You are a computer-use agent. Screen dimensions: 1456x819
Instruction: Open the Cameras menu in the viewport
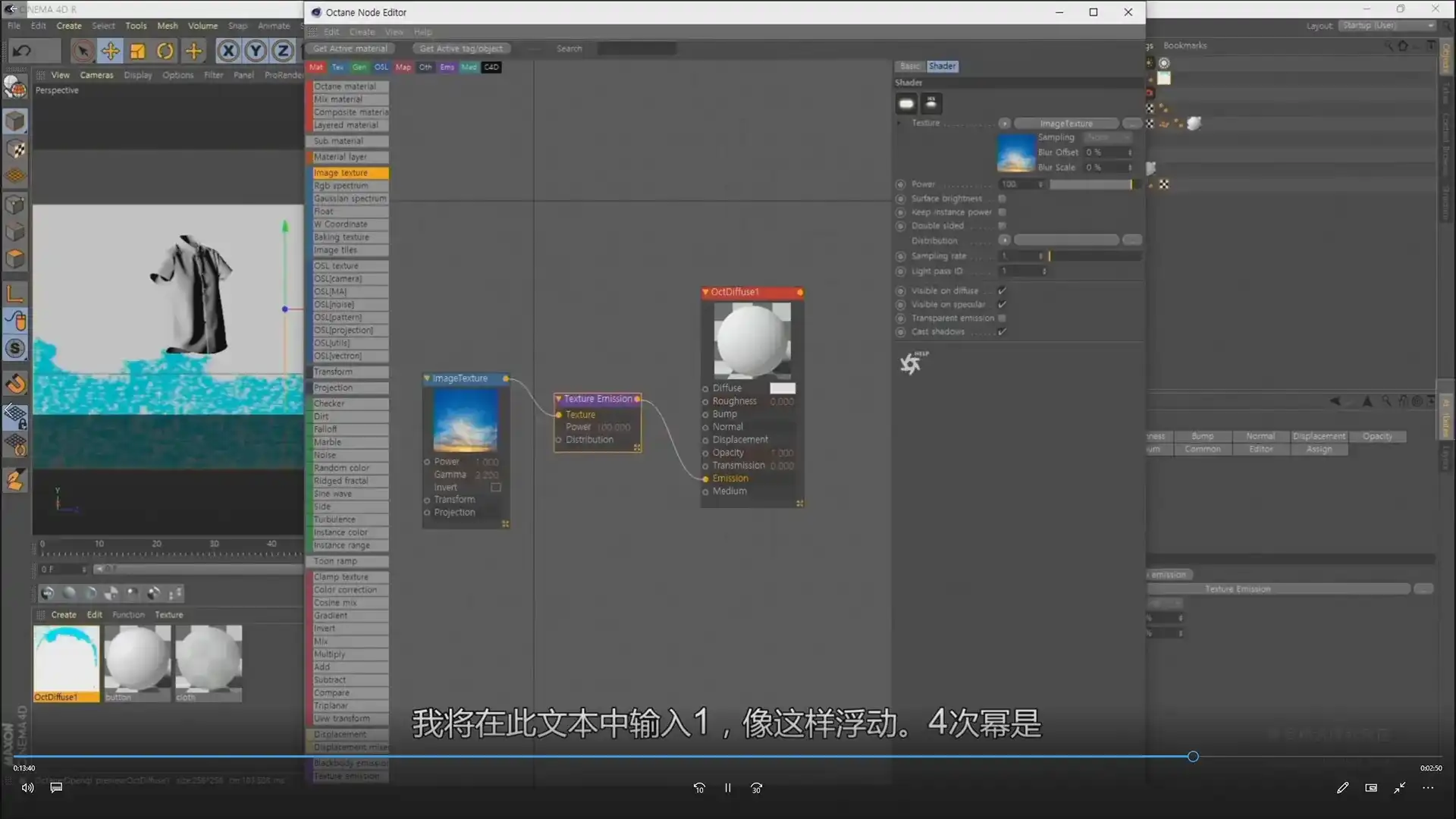pyautogui.click(x=96, y=75)
